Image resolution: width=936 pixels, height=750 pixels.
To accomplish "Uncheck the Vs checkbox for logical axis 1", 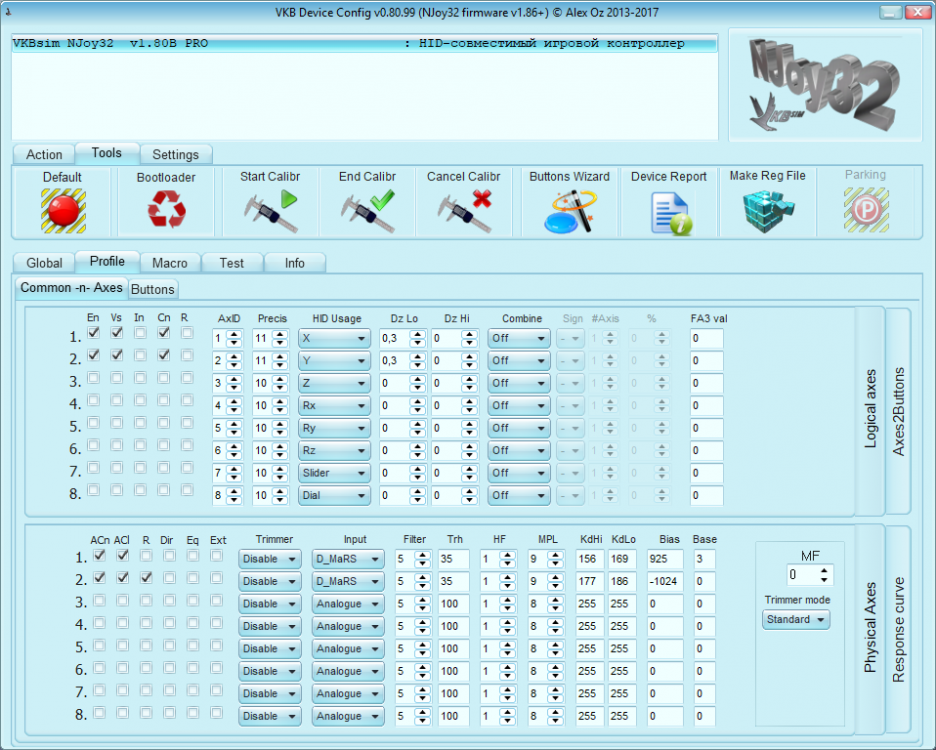I will [x=117, y=332].
